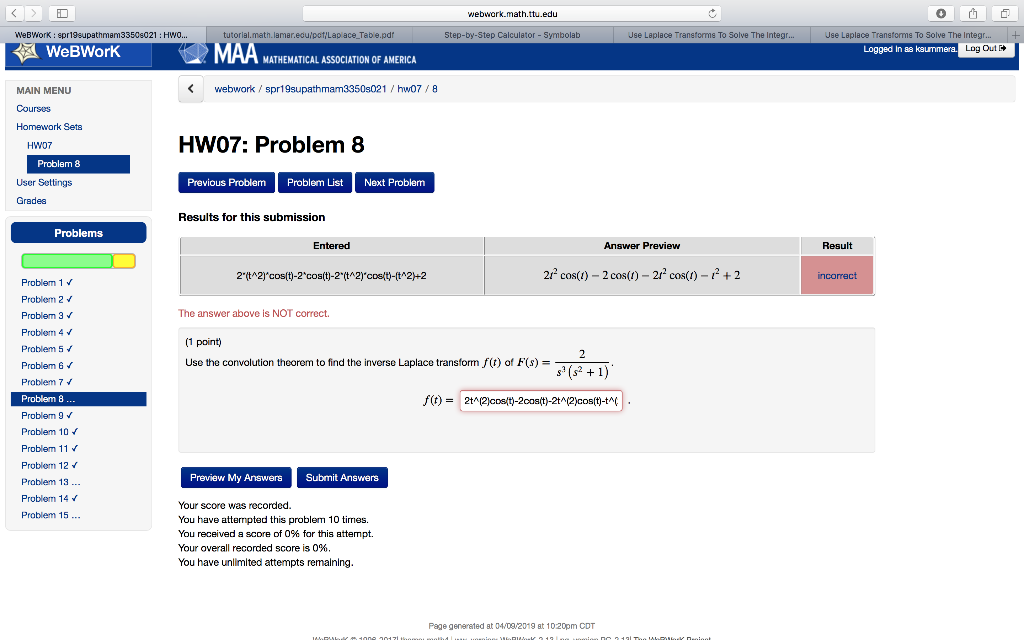
Task: Click the yellow segment of the progress bar
Action: click(x=125, y=260)
